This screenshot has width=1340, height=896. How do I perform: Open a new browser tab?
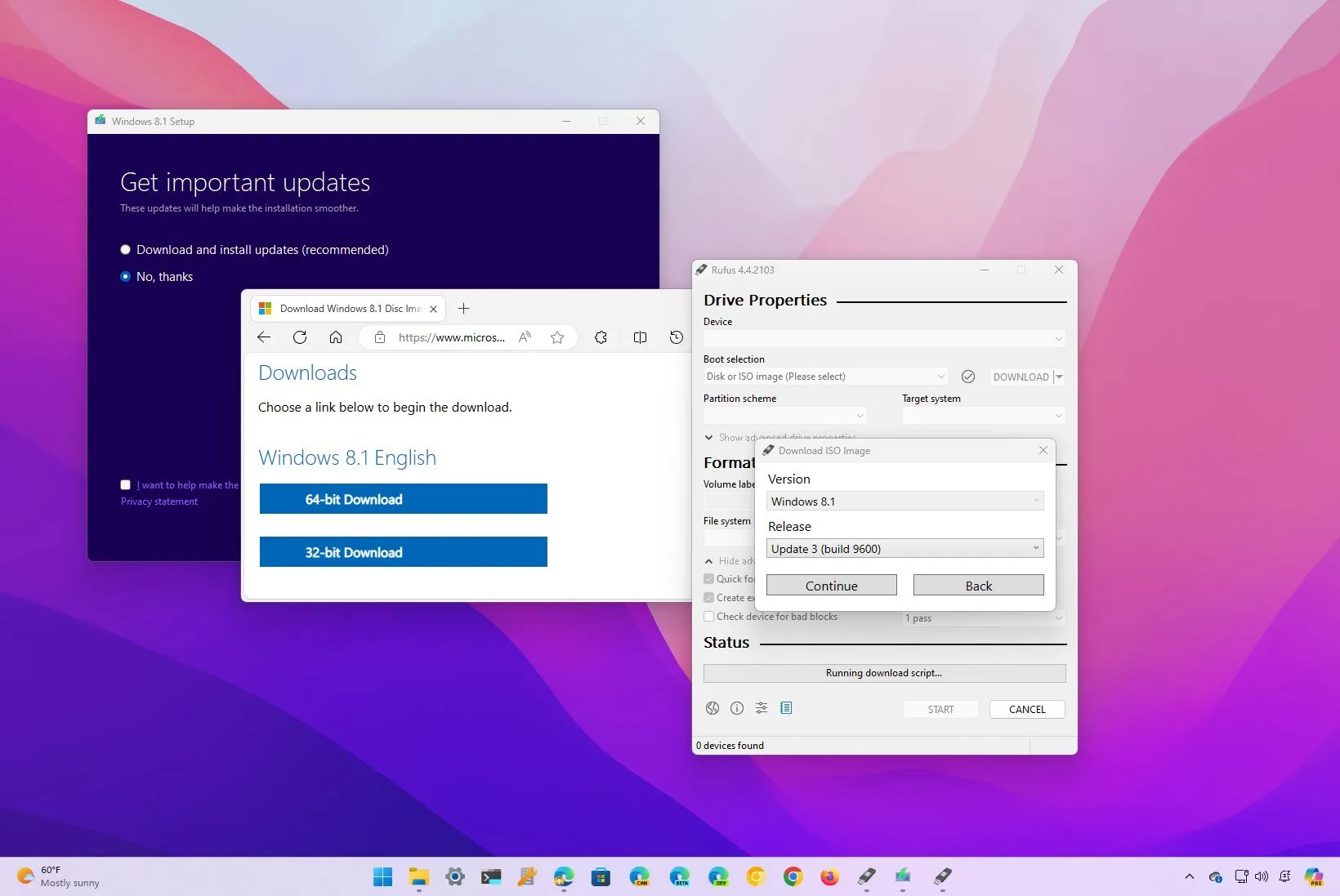click(x=464, y=309)
